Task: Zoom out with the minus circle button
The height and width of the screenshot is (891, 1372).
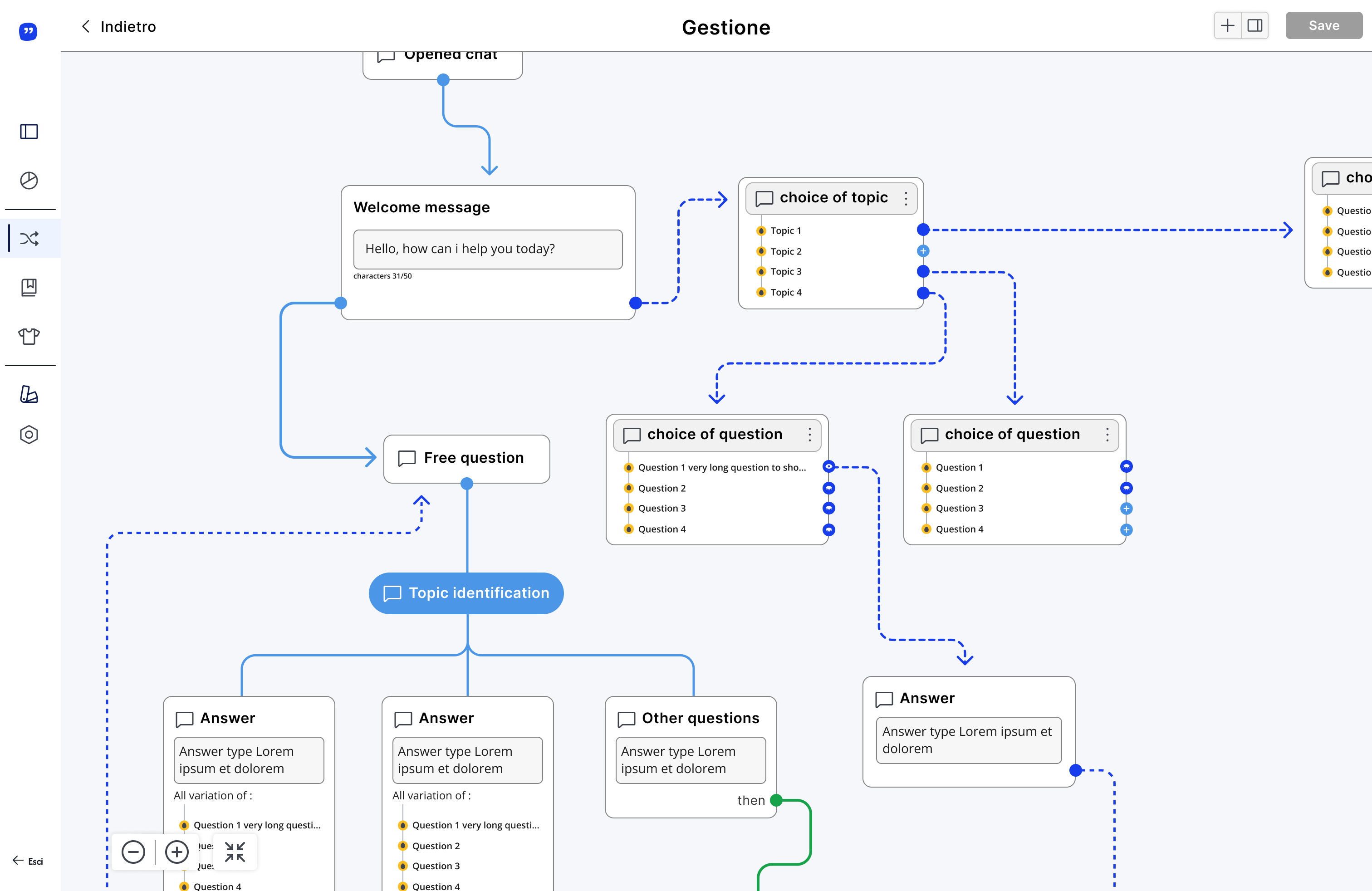Action: 133,852
